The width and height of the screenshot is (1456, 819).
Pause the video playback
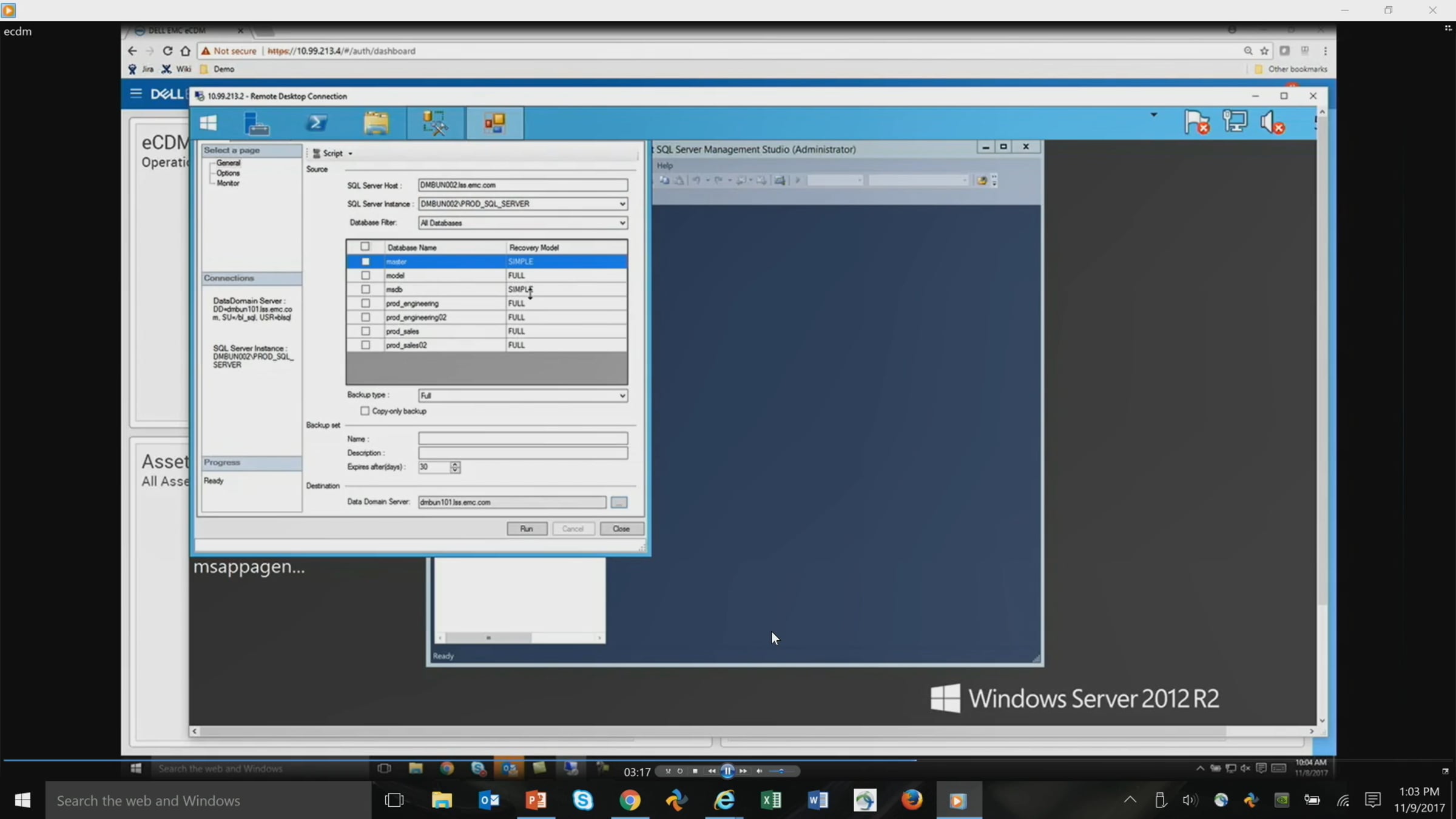tap(727, 771)
